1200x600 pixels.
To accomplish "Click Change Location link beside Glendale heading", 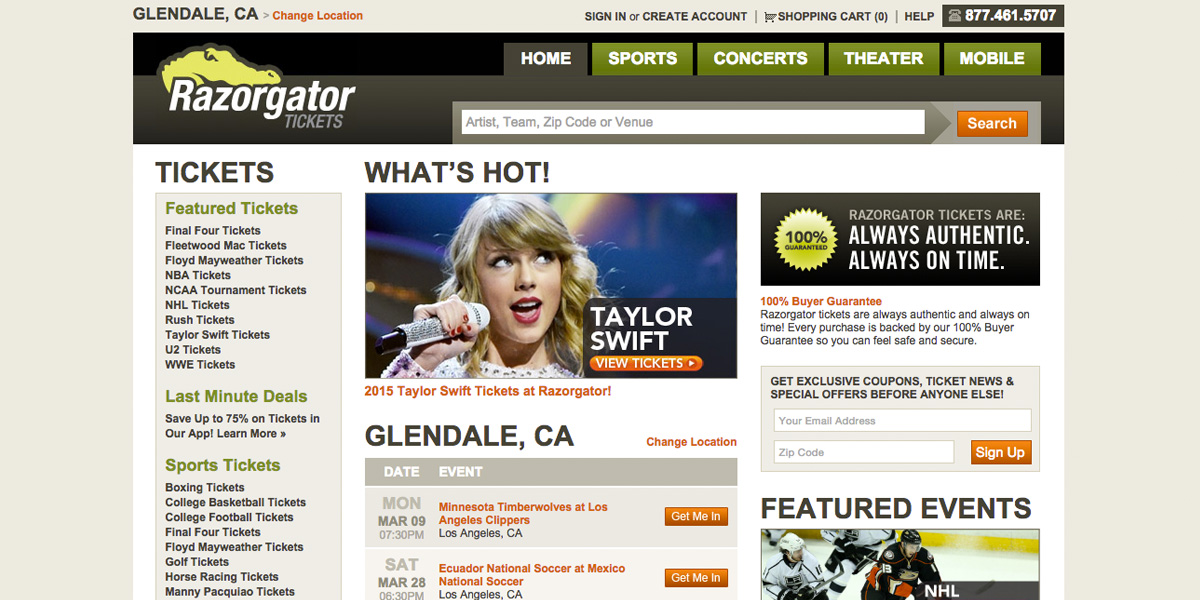I will click(x=691, y=442).
